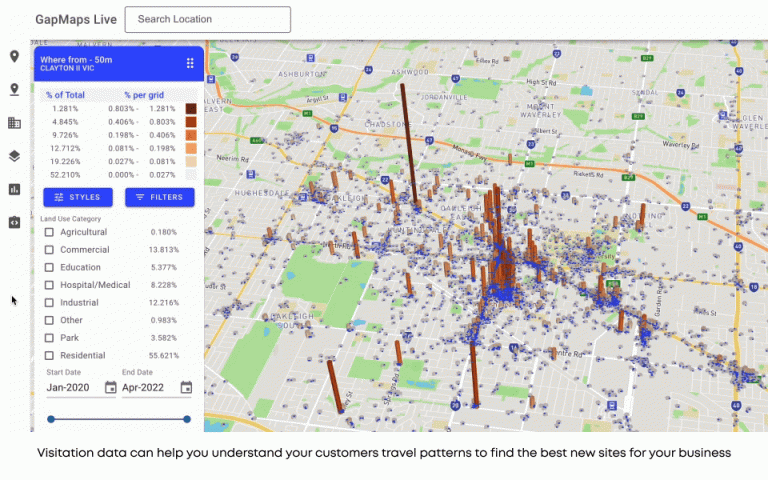Enable the Commercial land use checkbox
Viewport: 768px width, 480px height.
click(x=49, y=250)
